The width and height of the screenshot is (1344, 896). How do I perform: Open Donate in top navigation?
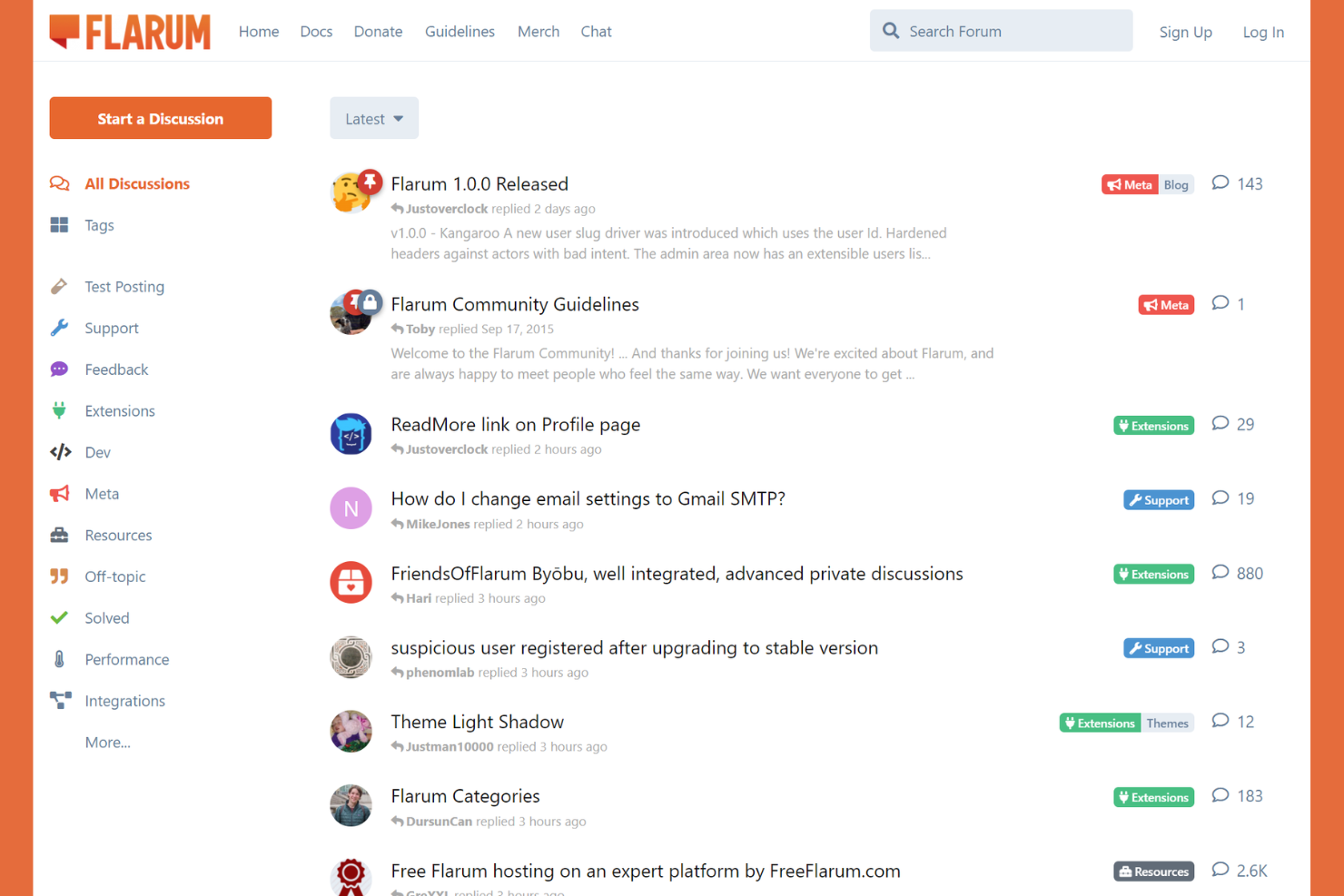pos(378,31)
